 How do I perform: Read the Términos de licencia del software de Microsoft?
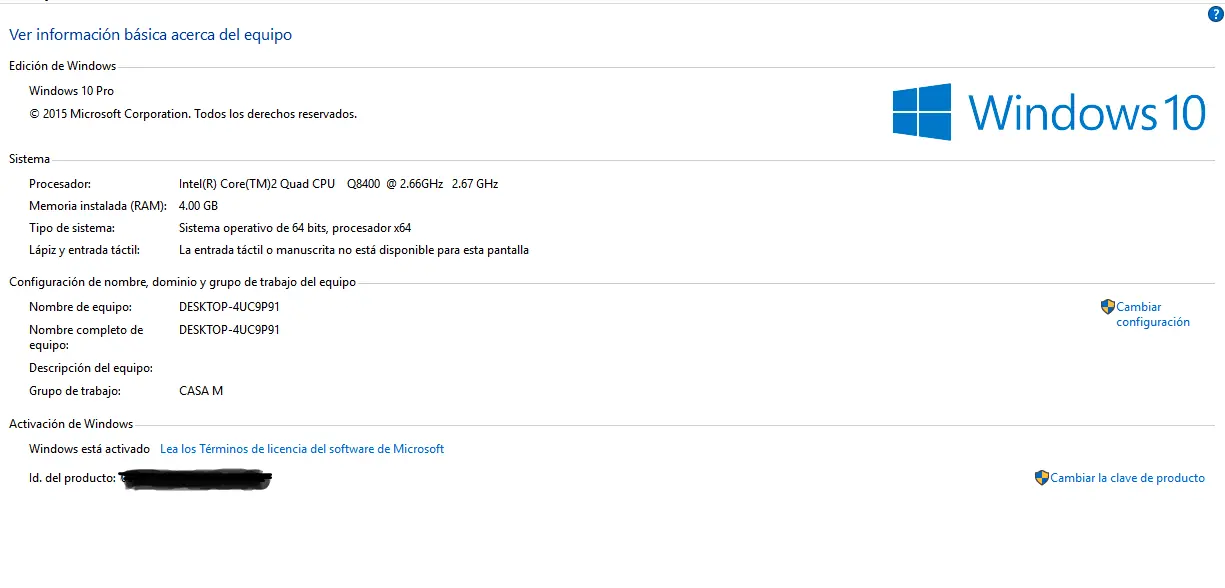[302, 449]
